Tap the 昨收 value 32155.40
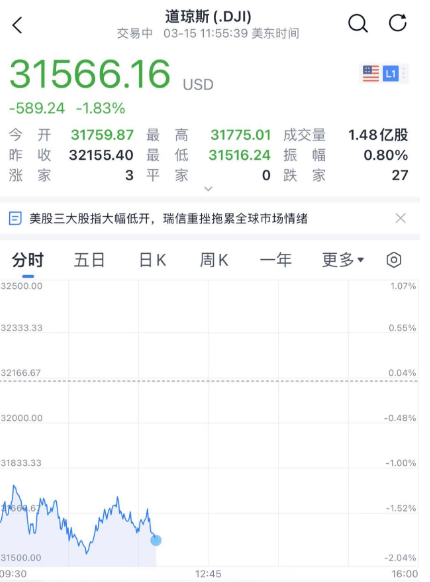The width and height of the screenshot is (430, 582). point(101,155)
